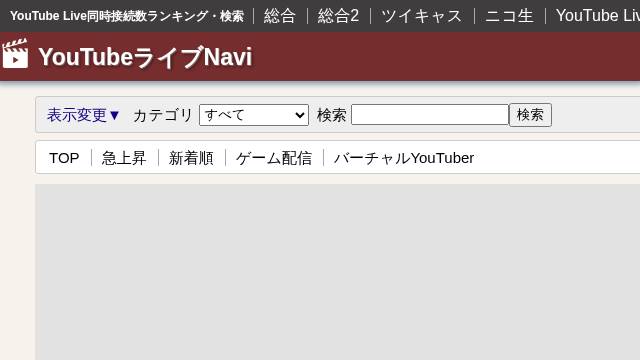Click the clapperboard logo icon
This screenshot has height=360, width=640.
click(15, 53)
